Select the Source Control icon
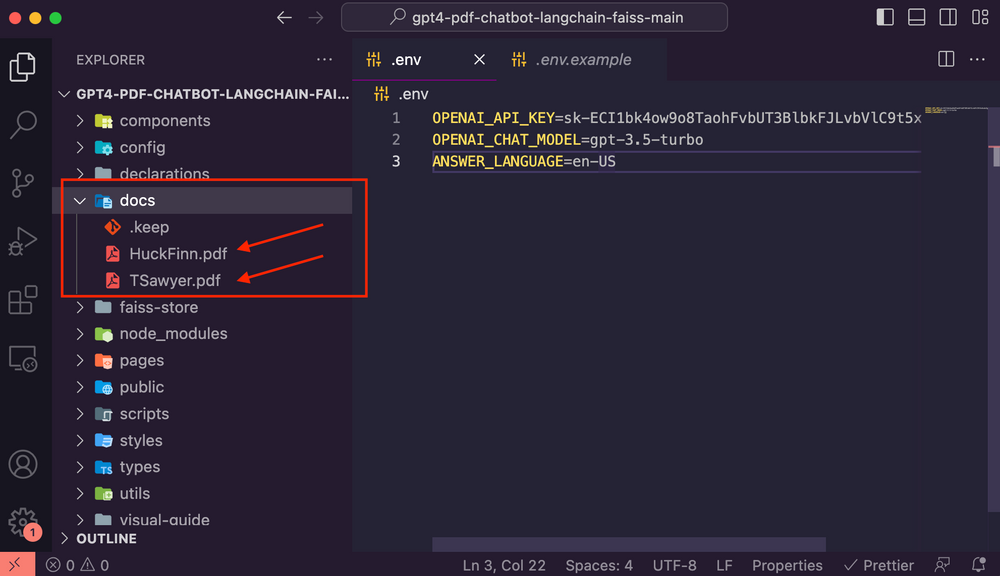 (x=24, y=183)
